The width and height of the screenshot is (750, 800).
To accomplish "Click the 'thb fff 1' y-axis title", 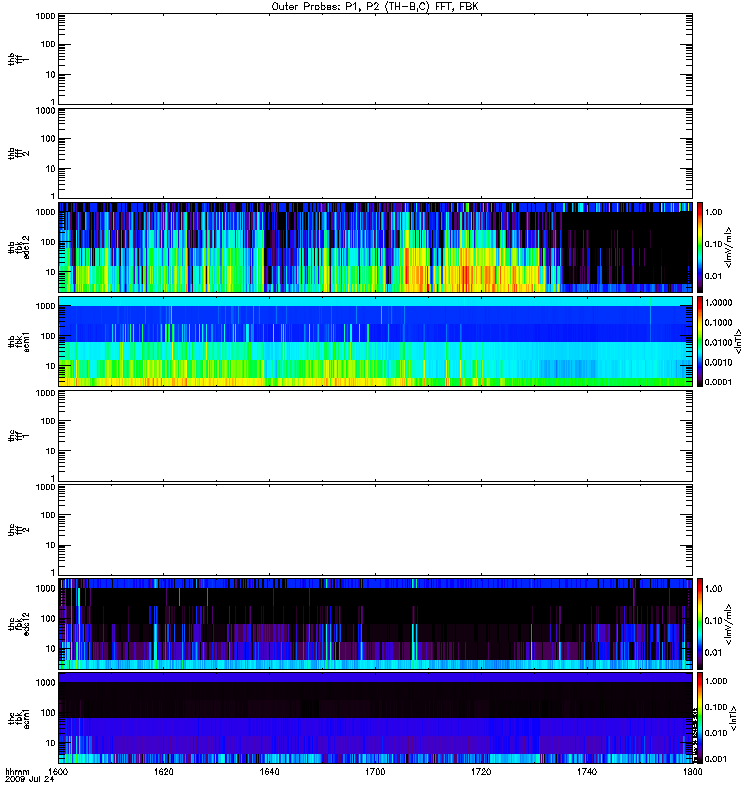I will point(19,59).
